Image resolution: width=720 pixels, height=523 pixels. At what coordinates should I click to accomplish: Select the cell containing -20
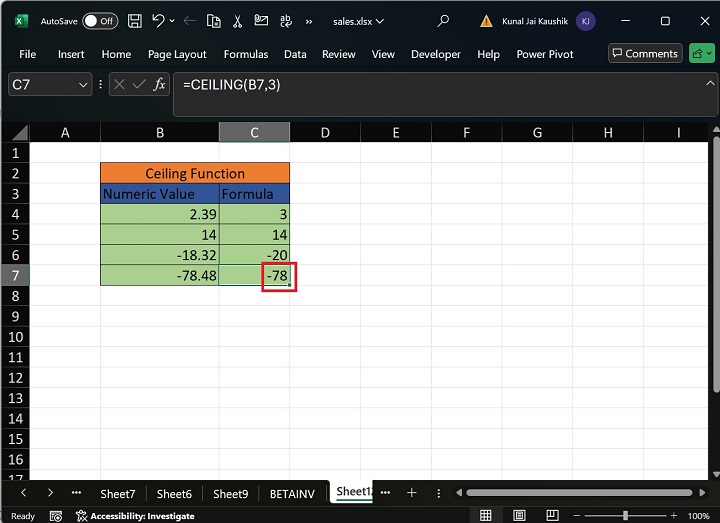254,255
